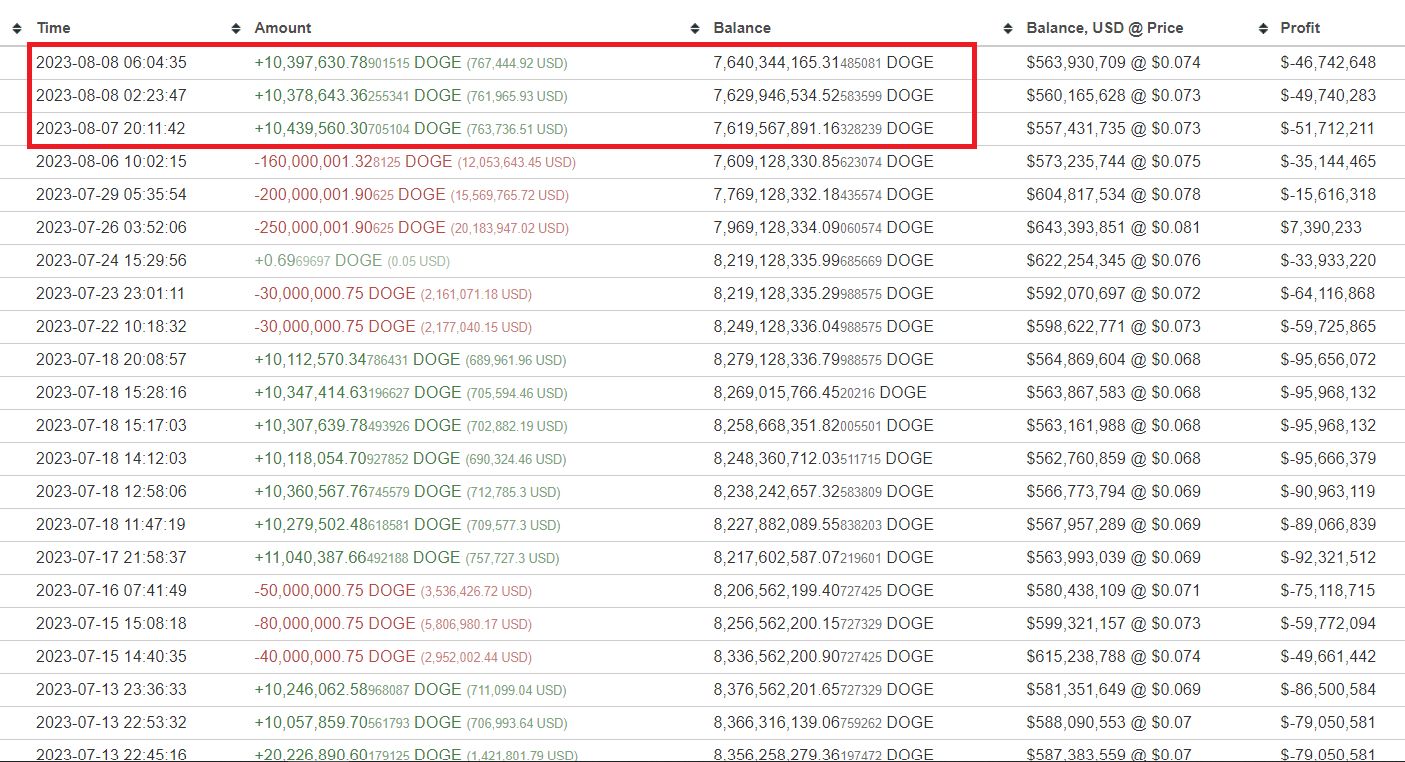Click USD balance $588,090,553 @ $0.07
The width and height of the screenshot is (1405, 762).
coord(1109,722)
